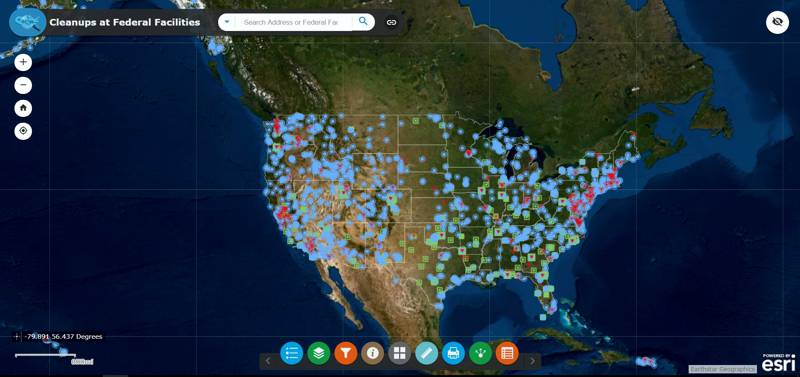This screenshot has height=377, width=800.
Task: Focus the Search Address input field
Action: pyautogui.click(x=293, y=22)
